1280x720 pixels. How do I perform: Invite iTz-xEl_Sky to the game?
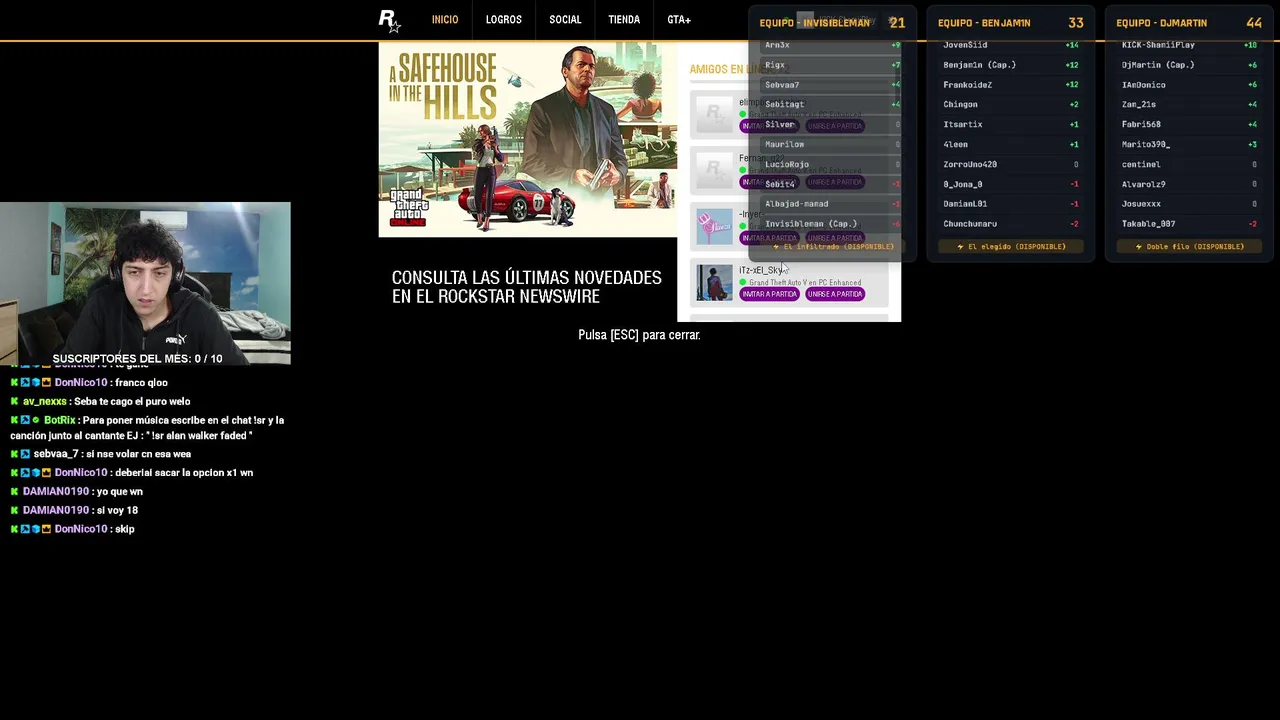tap(769, 294)
